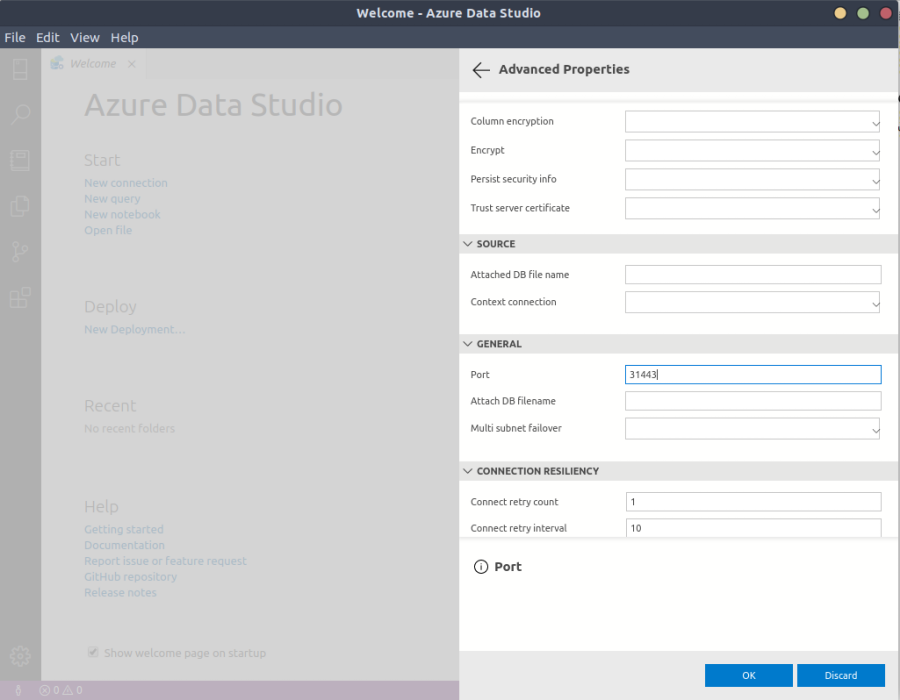The image size is (900, 700).
Task: Open the Notebooks view in the activity bar
Action: (20, 161)
